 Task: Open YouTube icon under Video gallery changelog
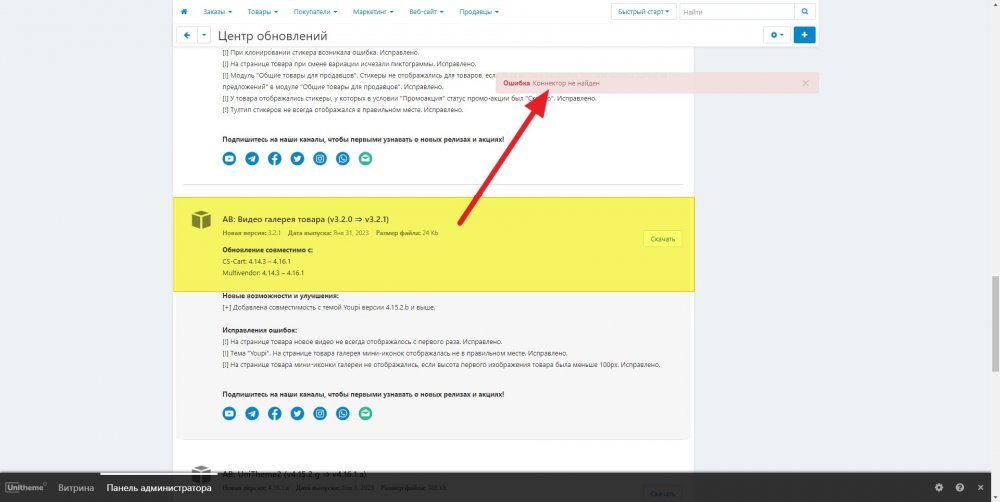pyautogui.click(x=229, y=413)
